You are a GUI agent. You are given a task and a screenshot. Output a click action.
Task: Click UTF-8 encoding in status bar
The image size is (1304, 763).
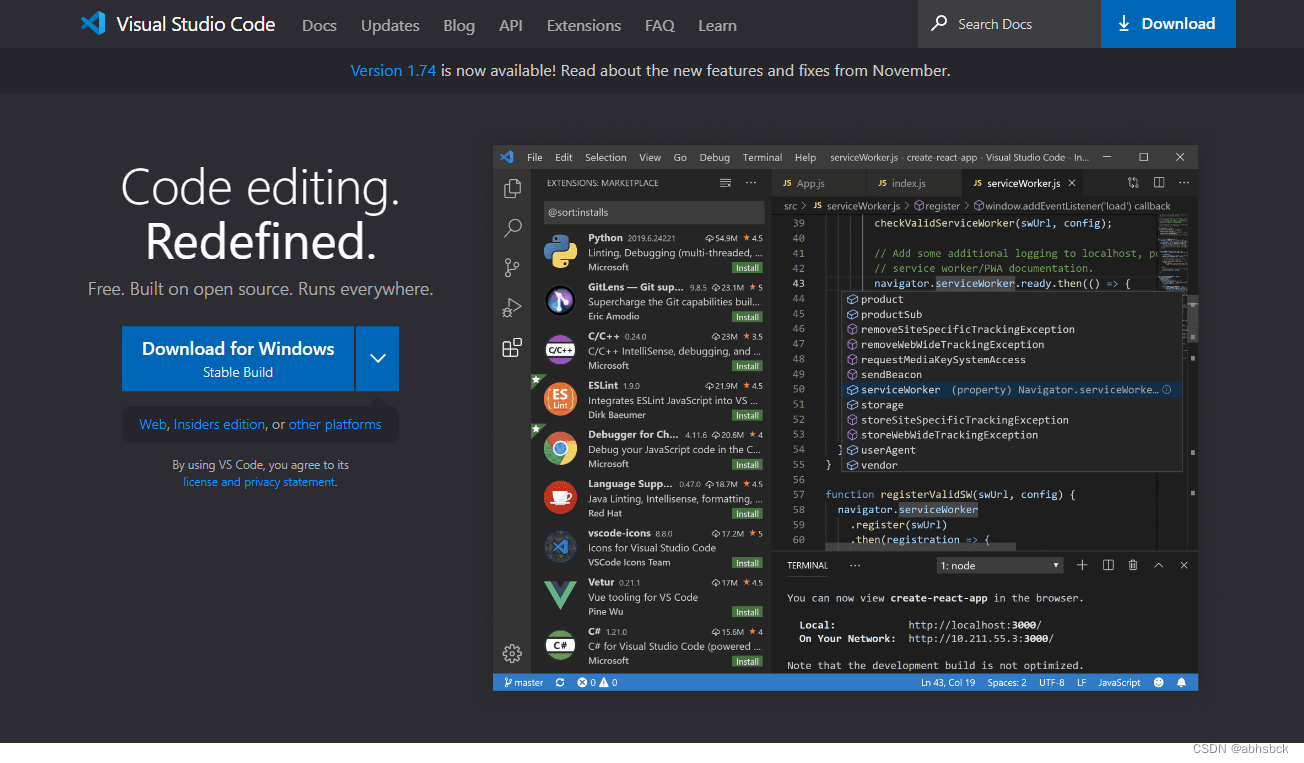pos(1052,682)
